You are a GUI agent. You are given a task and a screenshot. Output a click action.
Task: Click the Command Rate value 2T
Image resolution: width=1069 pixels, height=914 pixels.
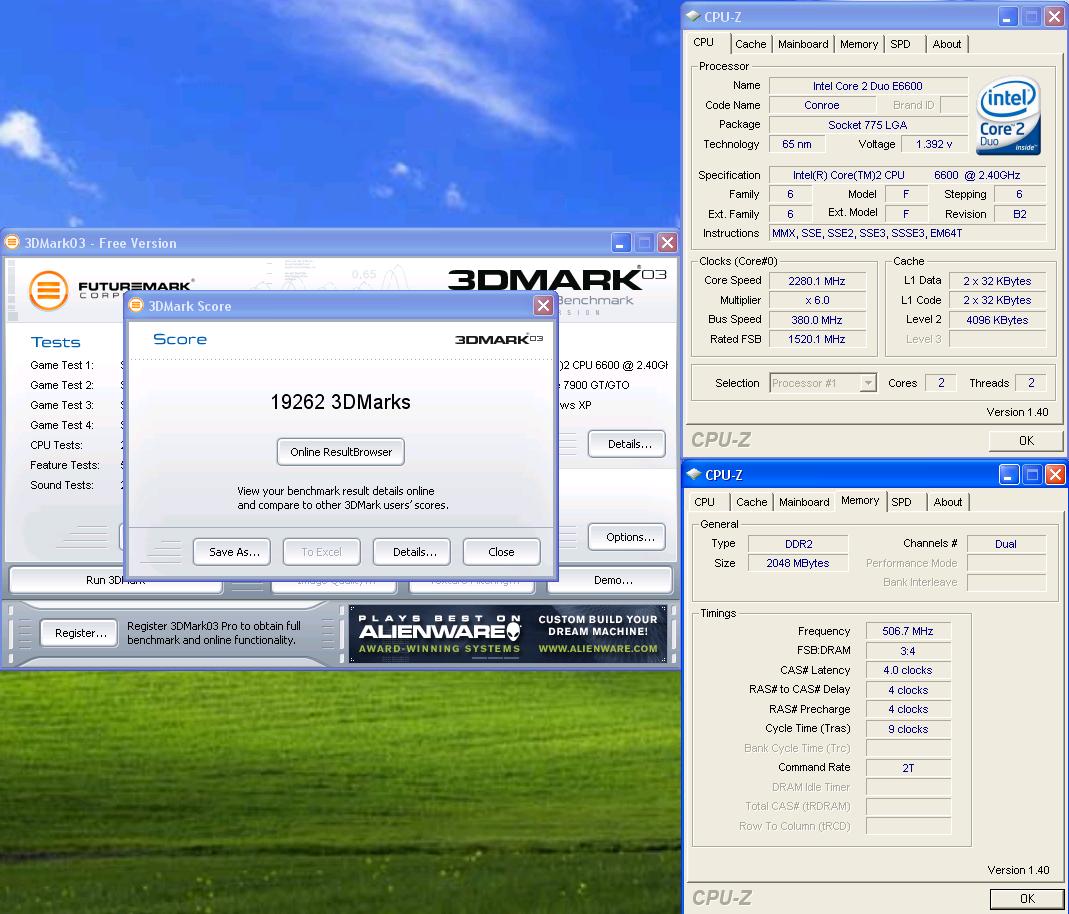coord(907,768)
